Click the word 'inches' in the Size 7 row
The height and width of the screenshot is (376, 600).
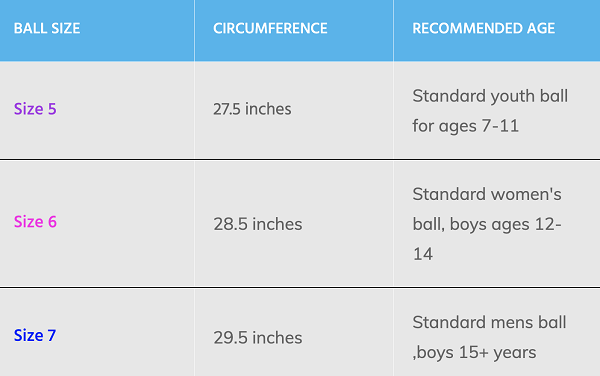(277, 338)
